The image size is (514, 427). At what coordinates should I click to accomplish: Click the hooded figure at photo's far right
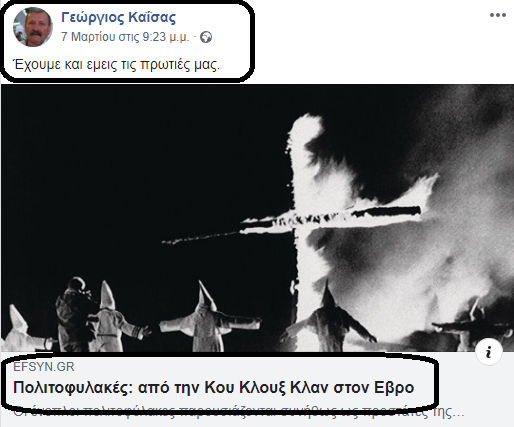tap(473, 327)
